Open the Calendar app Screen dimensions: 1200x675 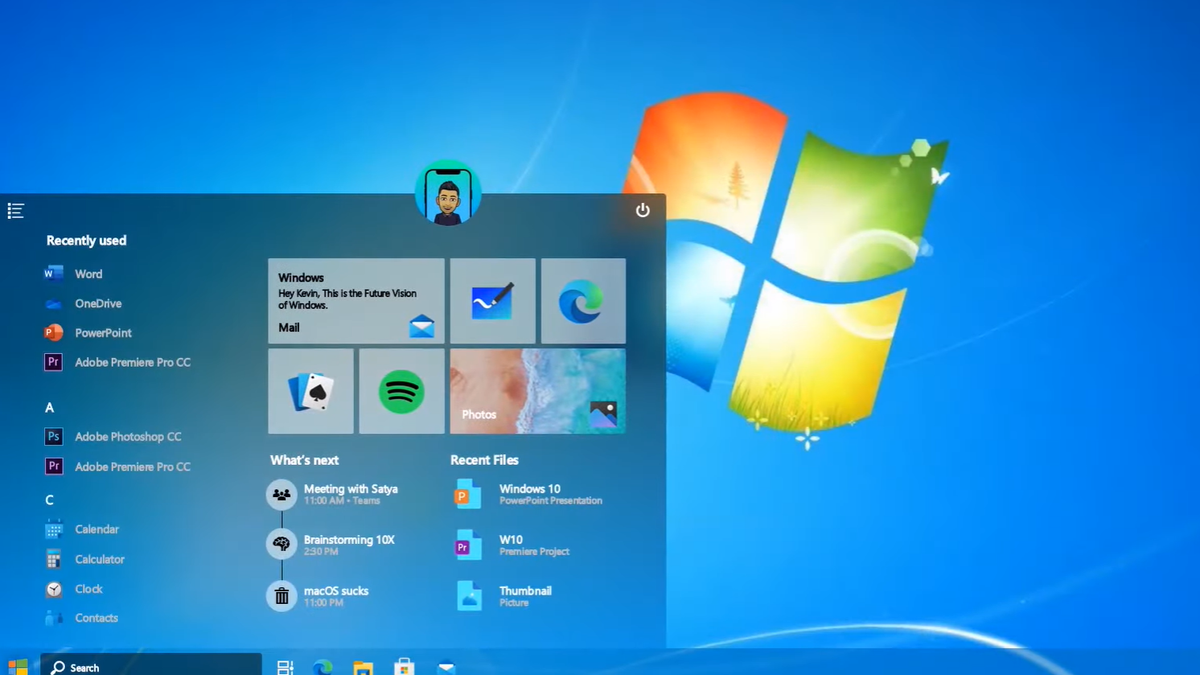coord(82,529)
